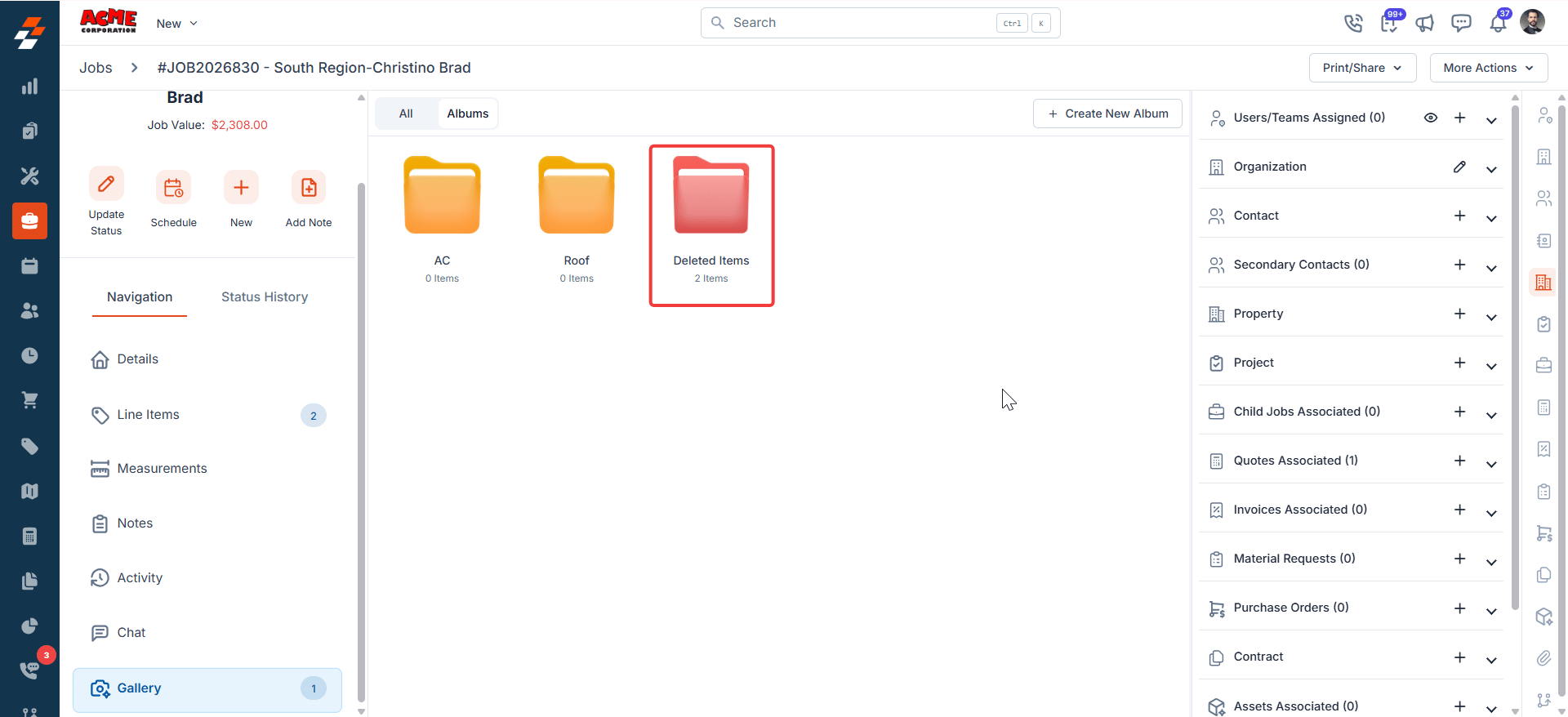Screen dimensions: 1568x717
Task: Click the New plus action icon
Action: pos(241,188)
